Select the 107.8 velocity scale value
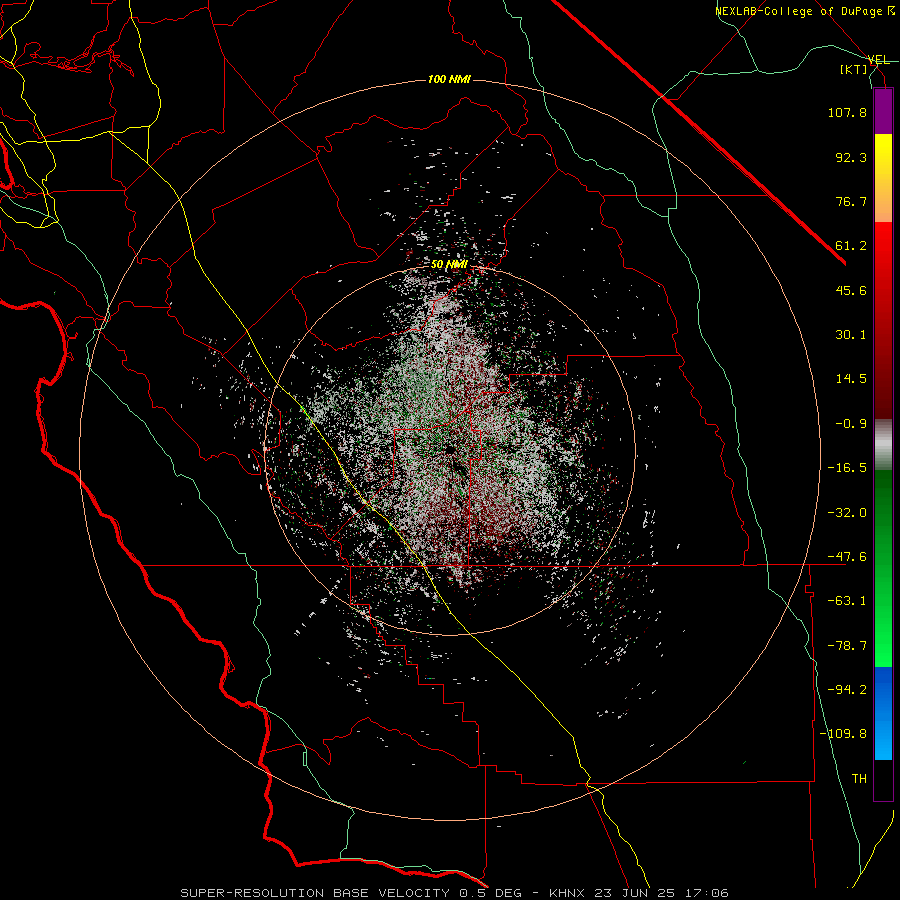This screenshot has width=900, height=900. click(847, 112)
